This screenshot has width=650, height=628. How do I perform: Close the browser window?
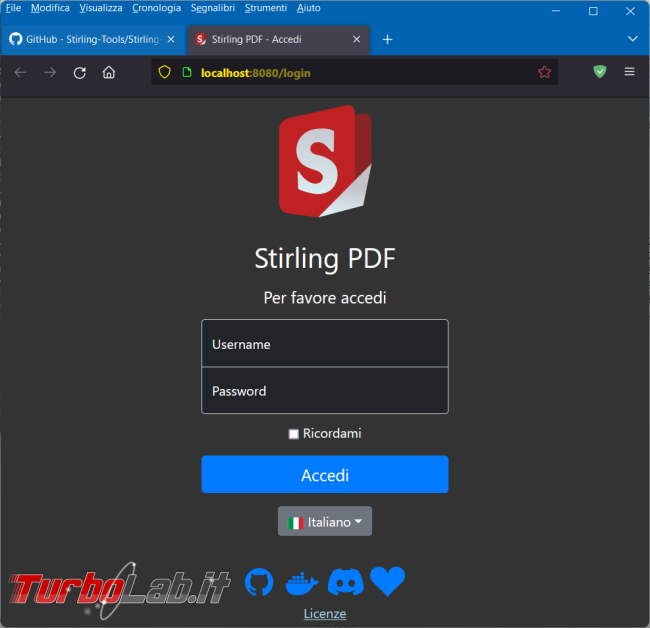click(630, 11)
